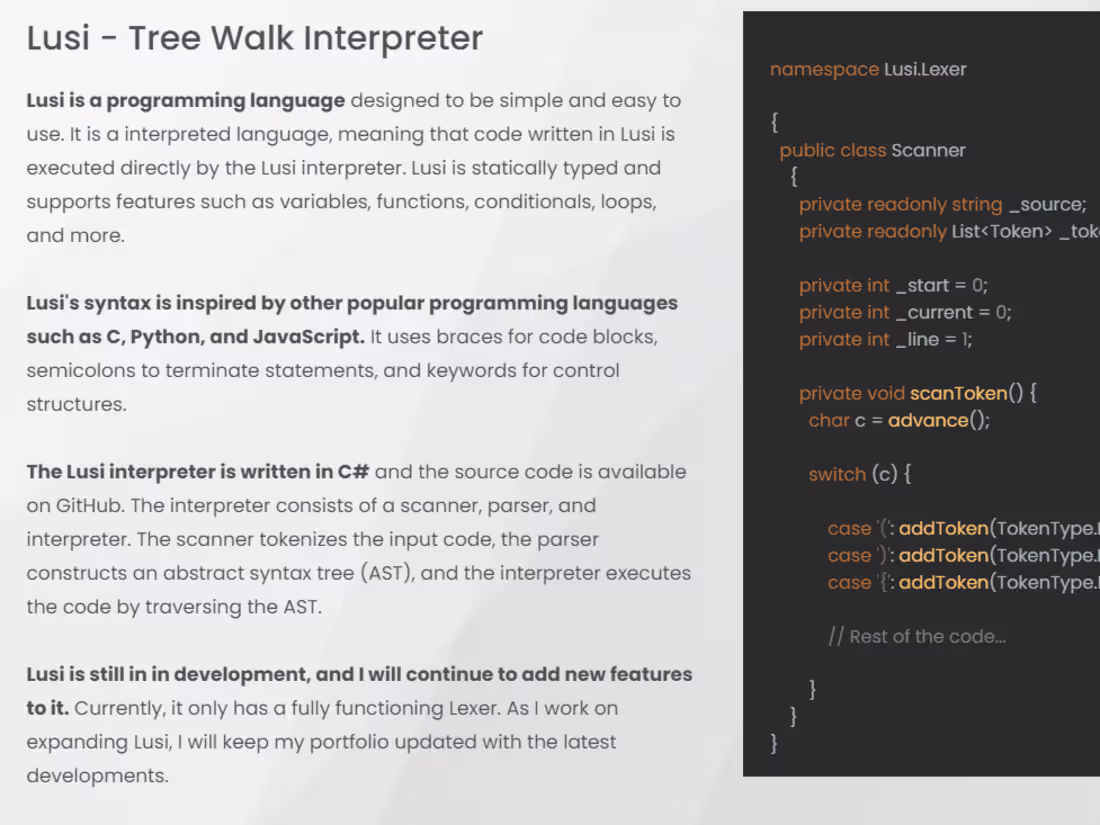Click the "char c = advance();" code line

pos(899,420)
